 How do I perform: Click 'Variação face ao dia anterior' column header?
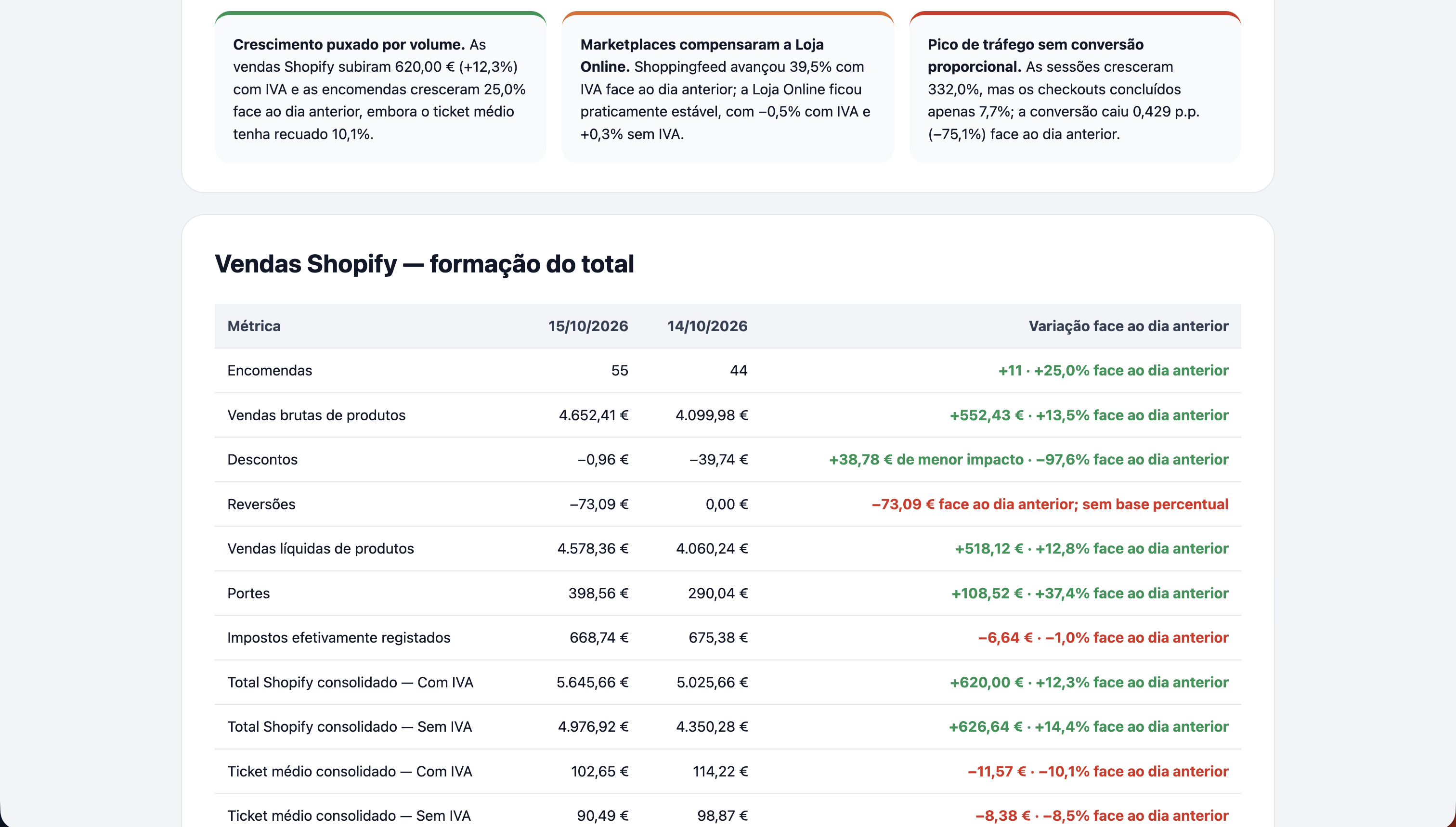pos(1128,326)
